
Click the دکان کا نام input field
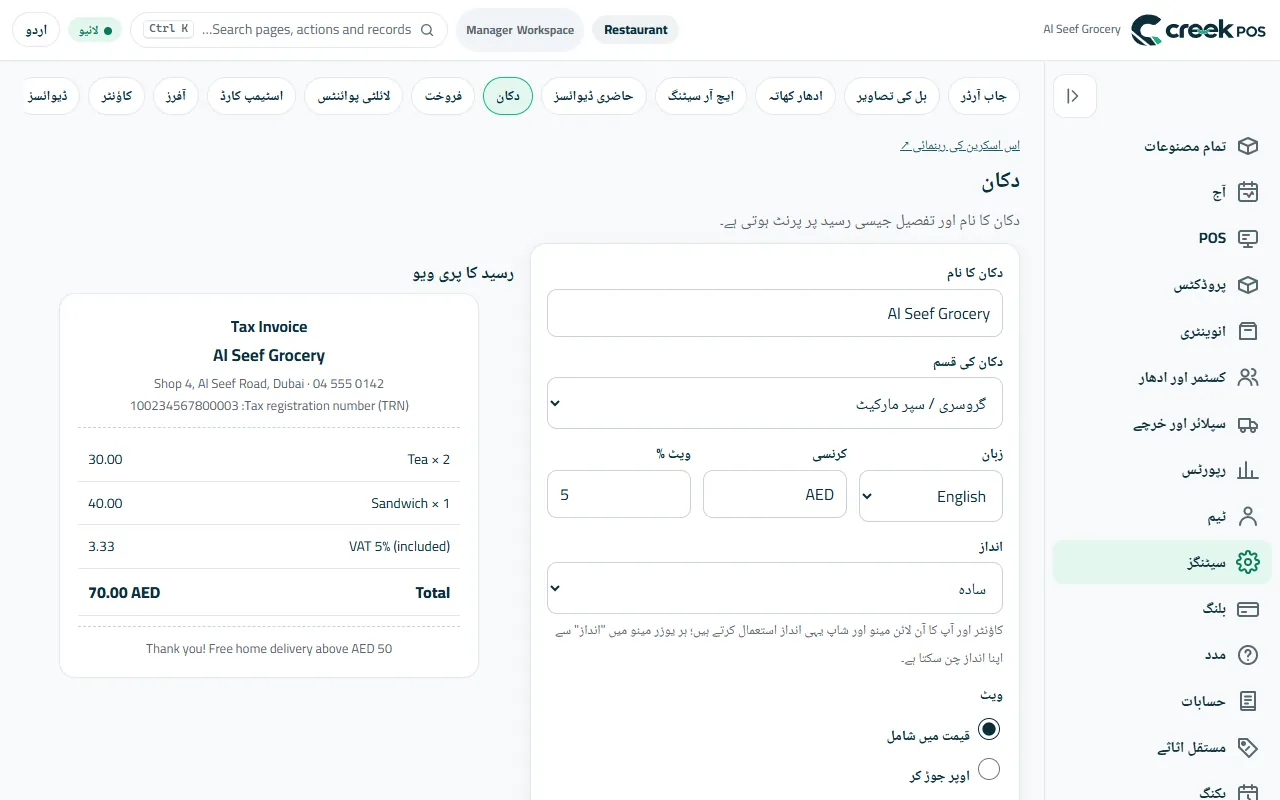tap(775, 313)
